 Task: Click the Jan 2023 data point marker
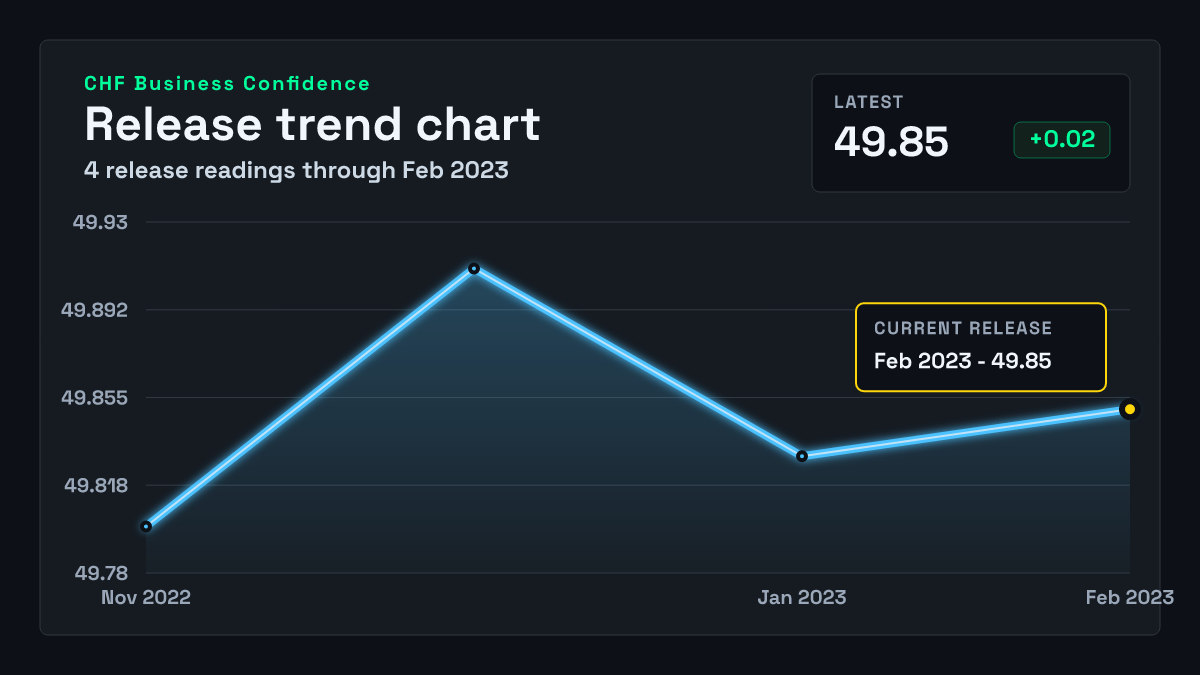[802, 456]
